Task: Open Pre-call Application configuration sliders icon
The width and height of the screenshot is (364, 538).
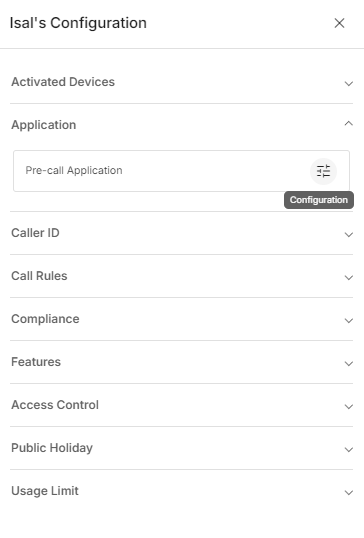Action: (x=323, y=171)
